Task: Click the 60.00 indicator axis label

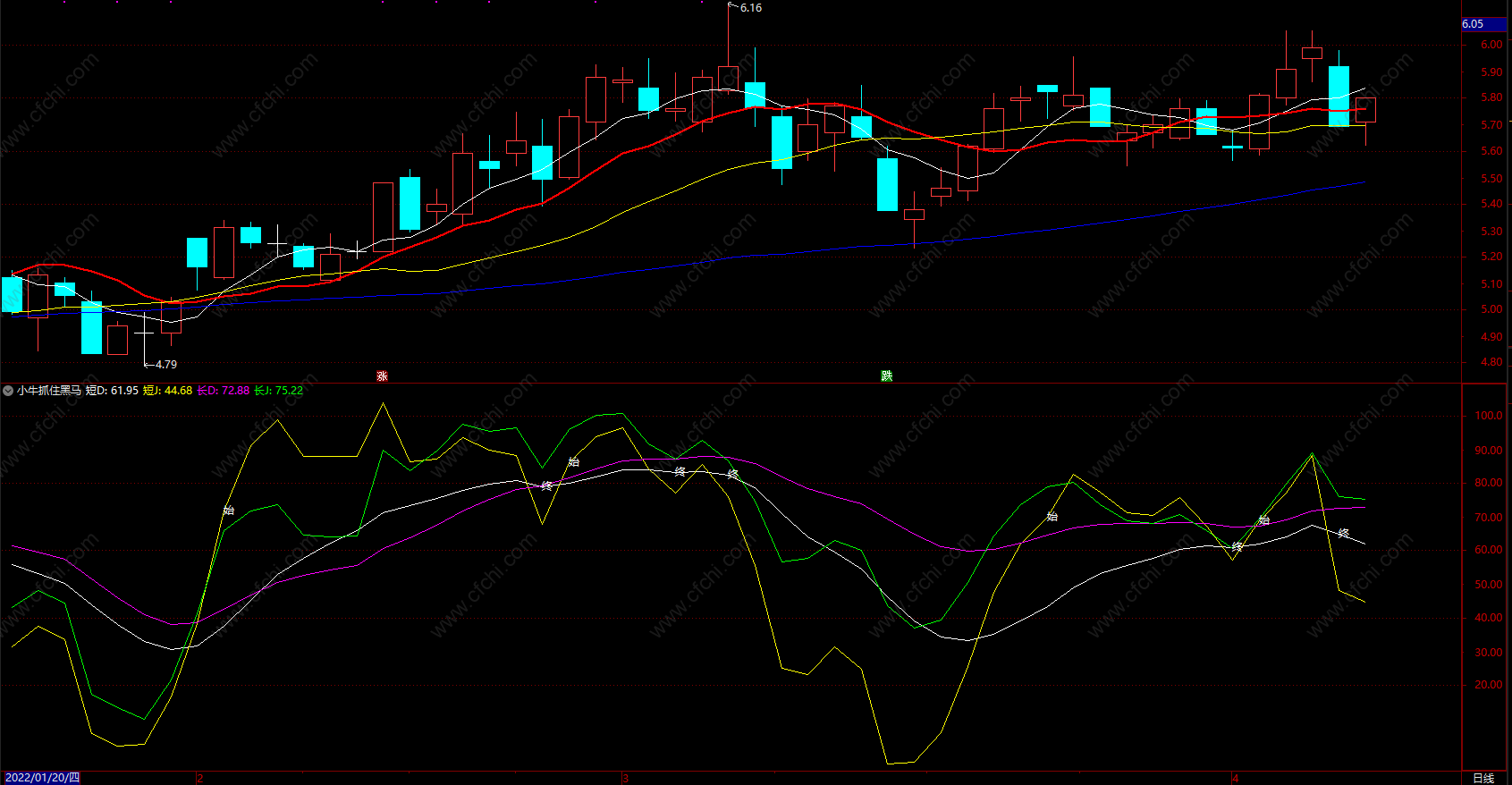Action: tap(1489, 550)
